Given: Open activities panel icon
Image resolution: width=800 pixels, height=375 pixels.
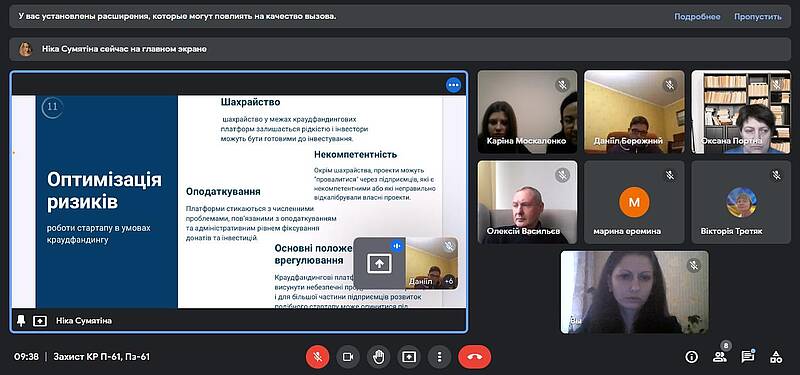Looking at the screenshot, I should coord(776,357).
